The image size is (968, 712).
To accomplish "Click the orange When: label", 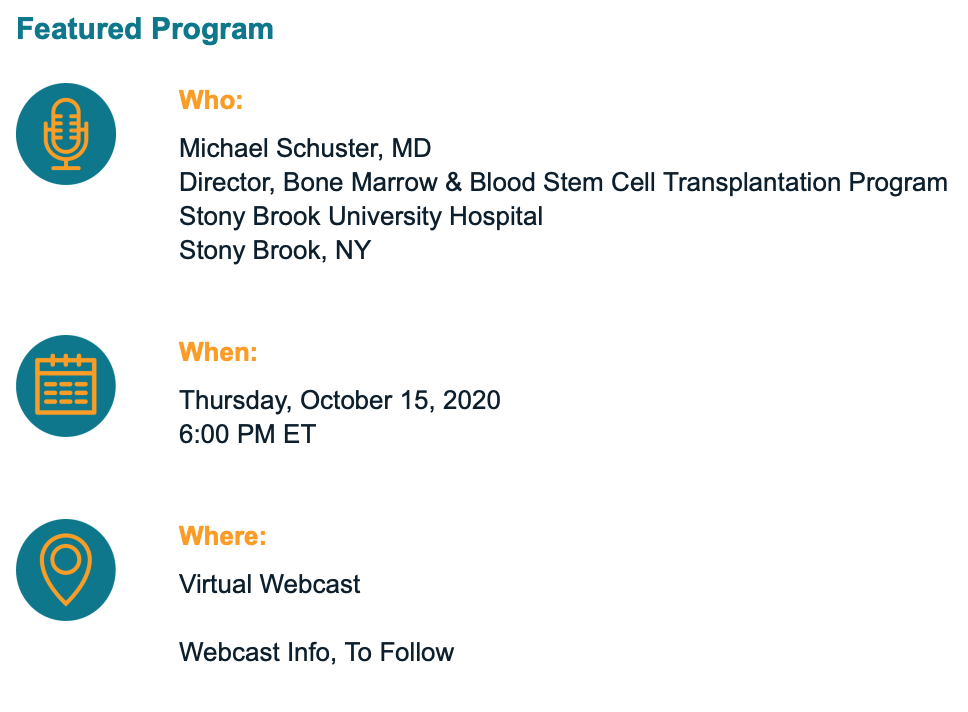I will click(x=218, y=352).
